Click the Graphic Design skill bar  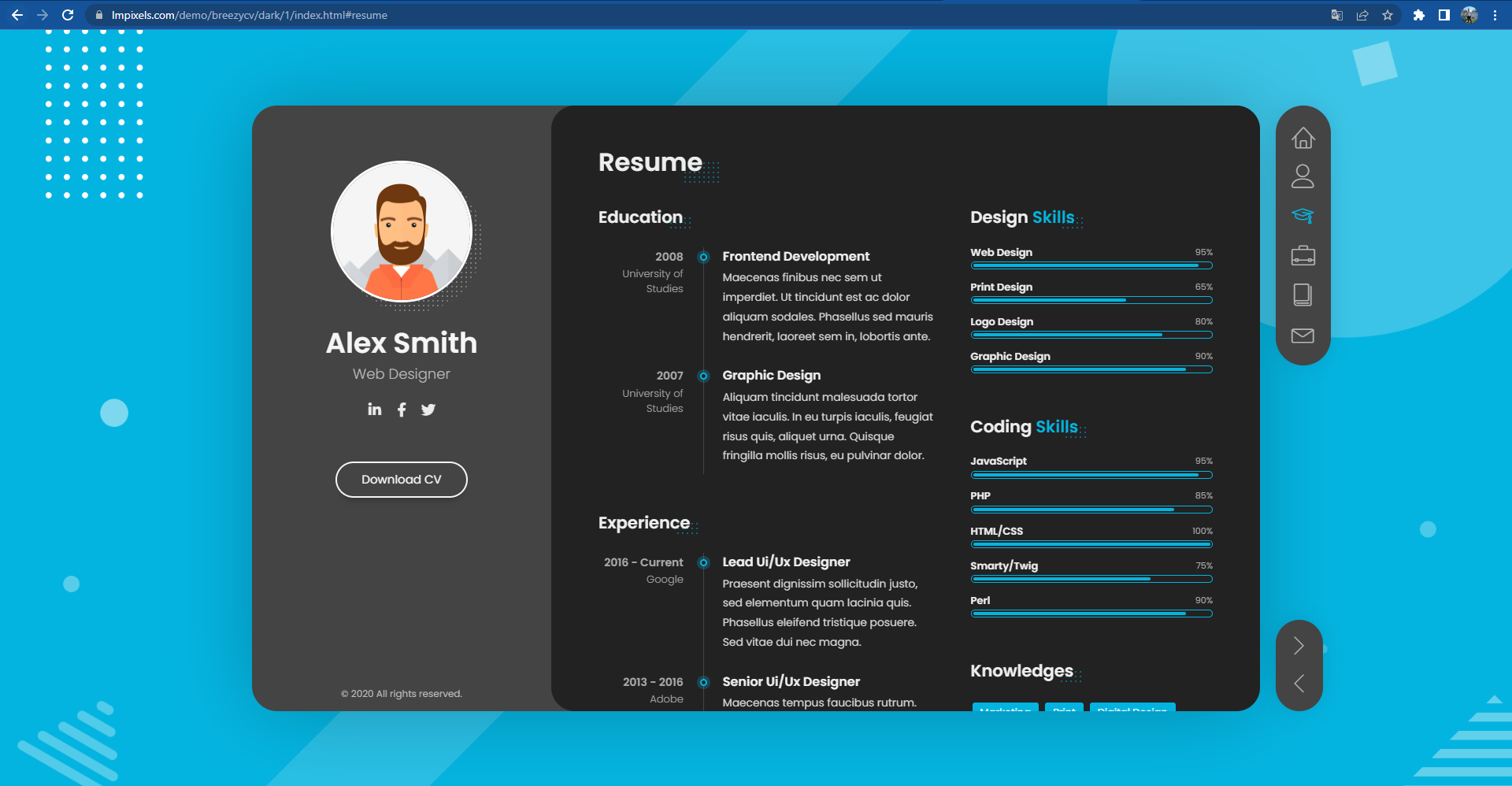(1091, 369)
